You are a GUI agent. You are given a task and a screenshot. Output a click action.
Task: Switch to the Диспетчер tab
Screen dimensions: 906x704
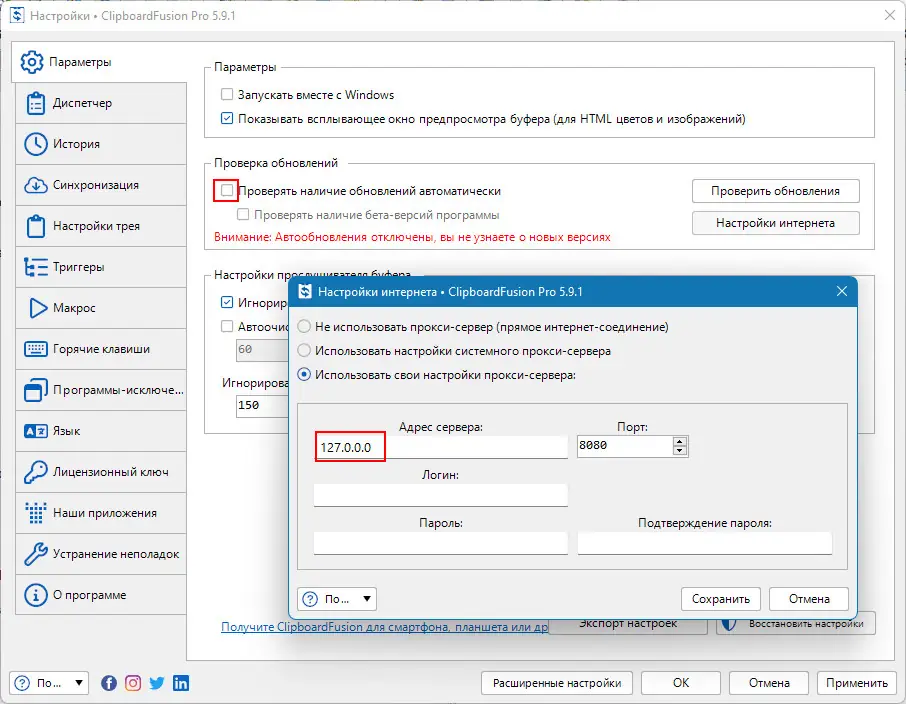[101, 103]
